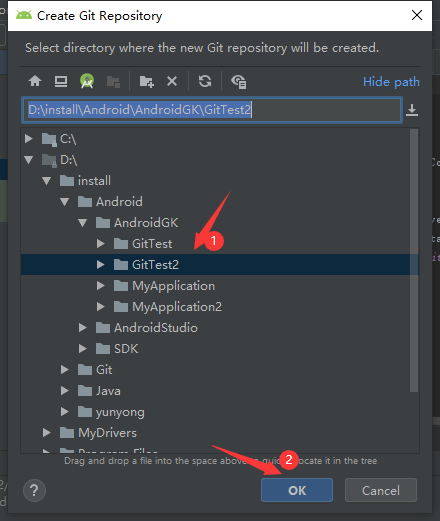
Task: Expand the MyApplication folder arrow
Action: pyautogui.click(x=100, y=286)
